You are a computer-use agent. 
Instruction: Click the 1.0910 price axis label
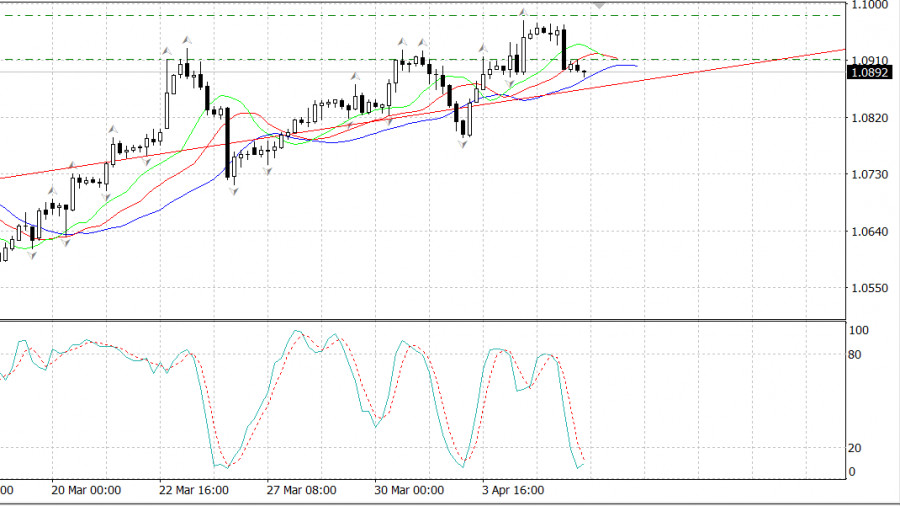pos(869,60)
